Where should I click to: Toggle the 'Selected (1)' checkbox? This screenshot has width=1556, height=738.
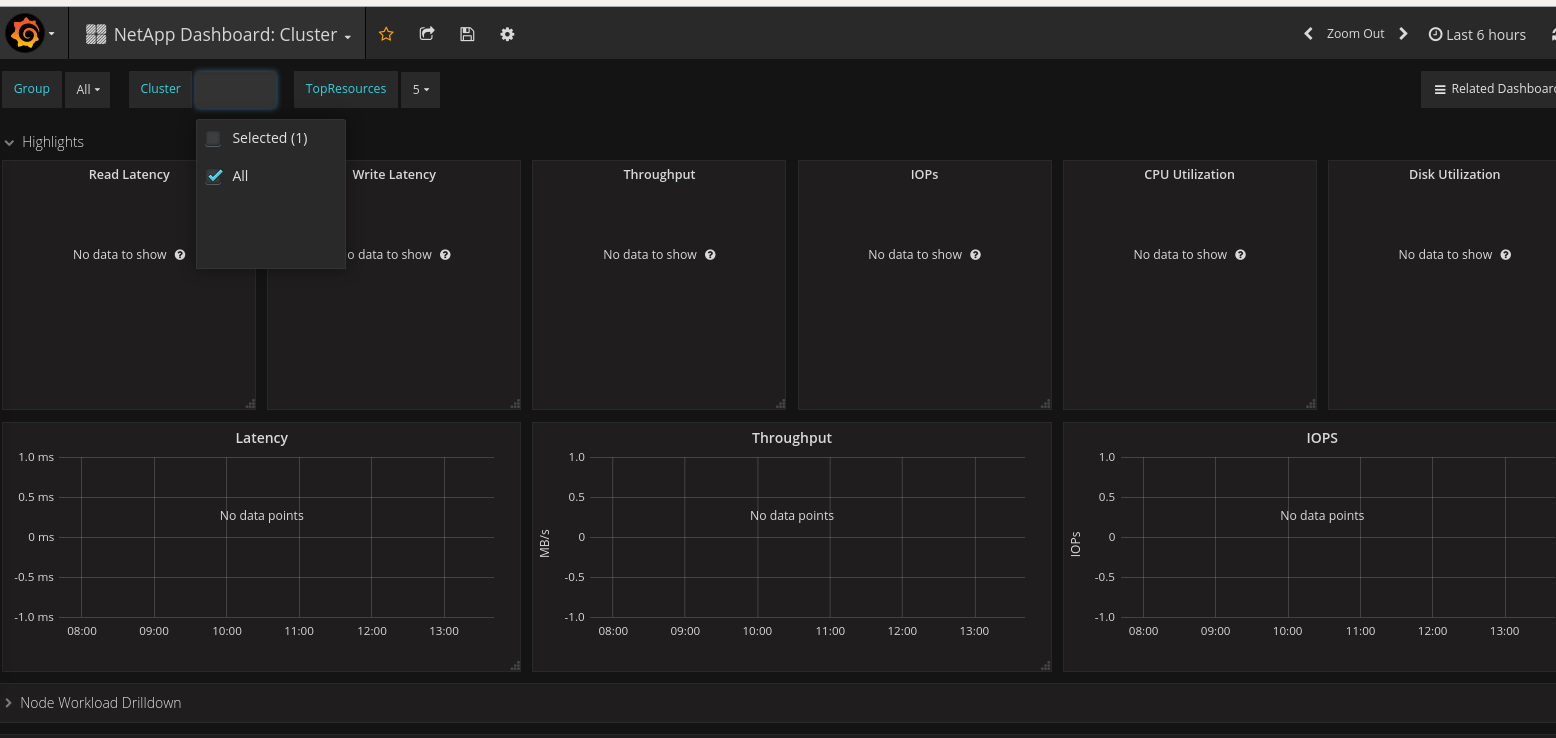[x=213, y=139]
